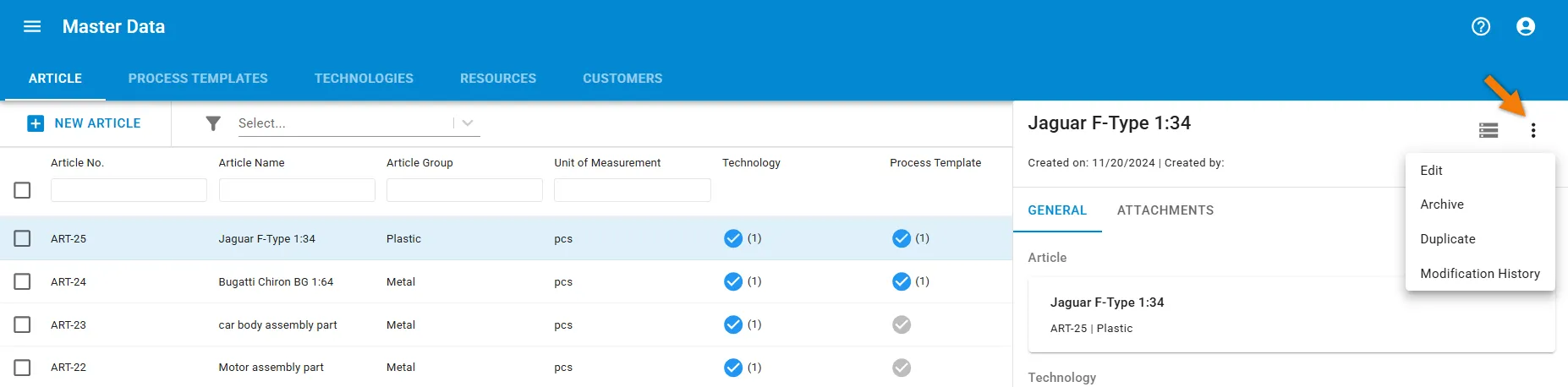Click the Plastic group cell for ART-25
Viewport: 1568px width, 387px height.
click(403, 239)
